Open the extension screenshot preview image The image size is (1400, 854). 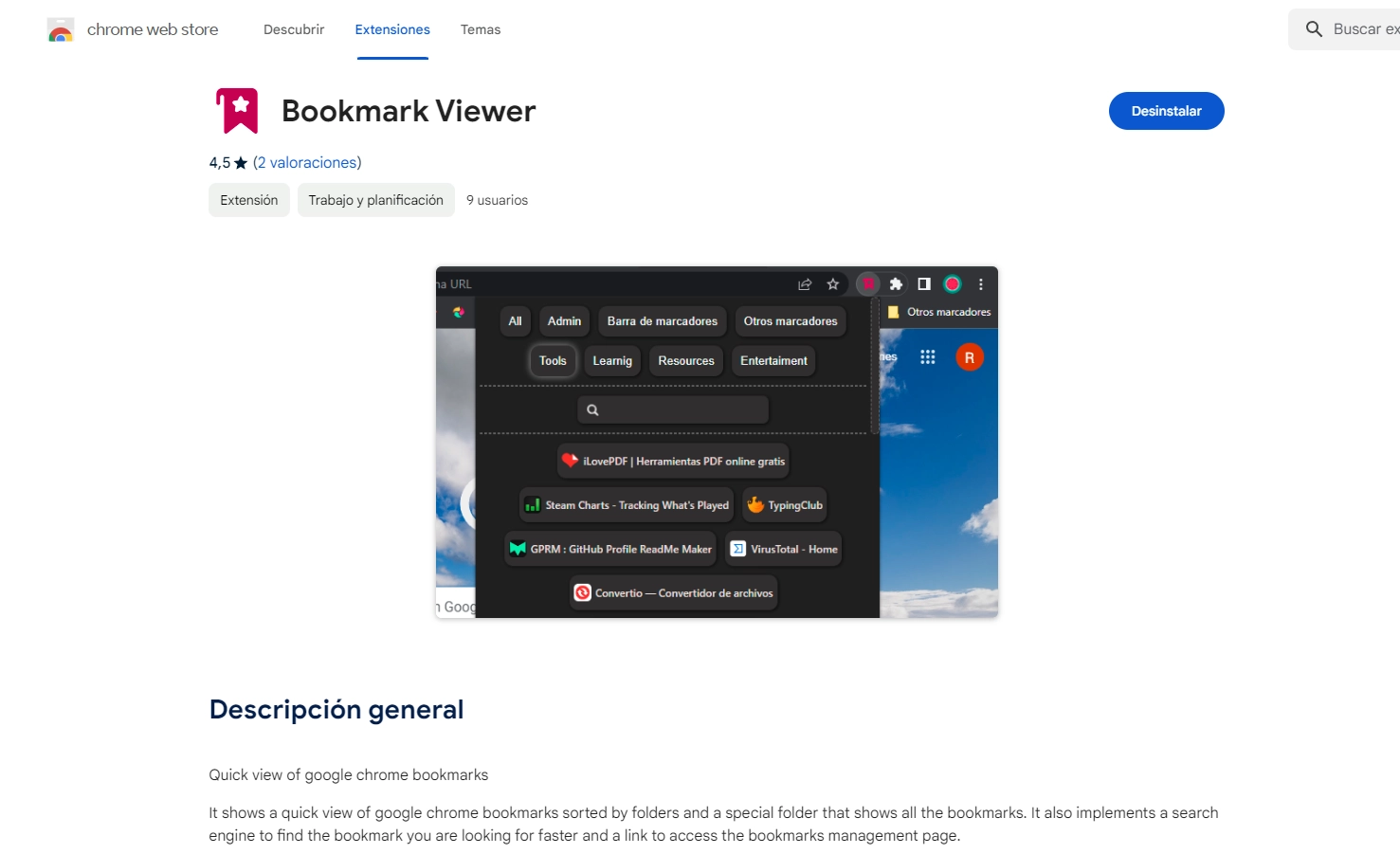coord(717,443)
